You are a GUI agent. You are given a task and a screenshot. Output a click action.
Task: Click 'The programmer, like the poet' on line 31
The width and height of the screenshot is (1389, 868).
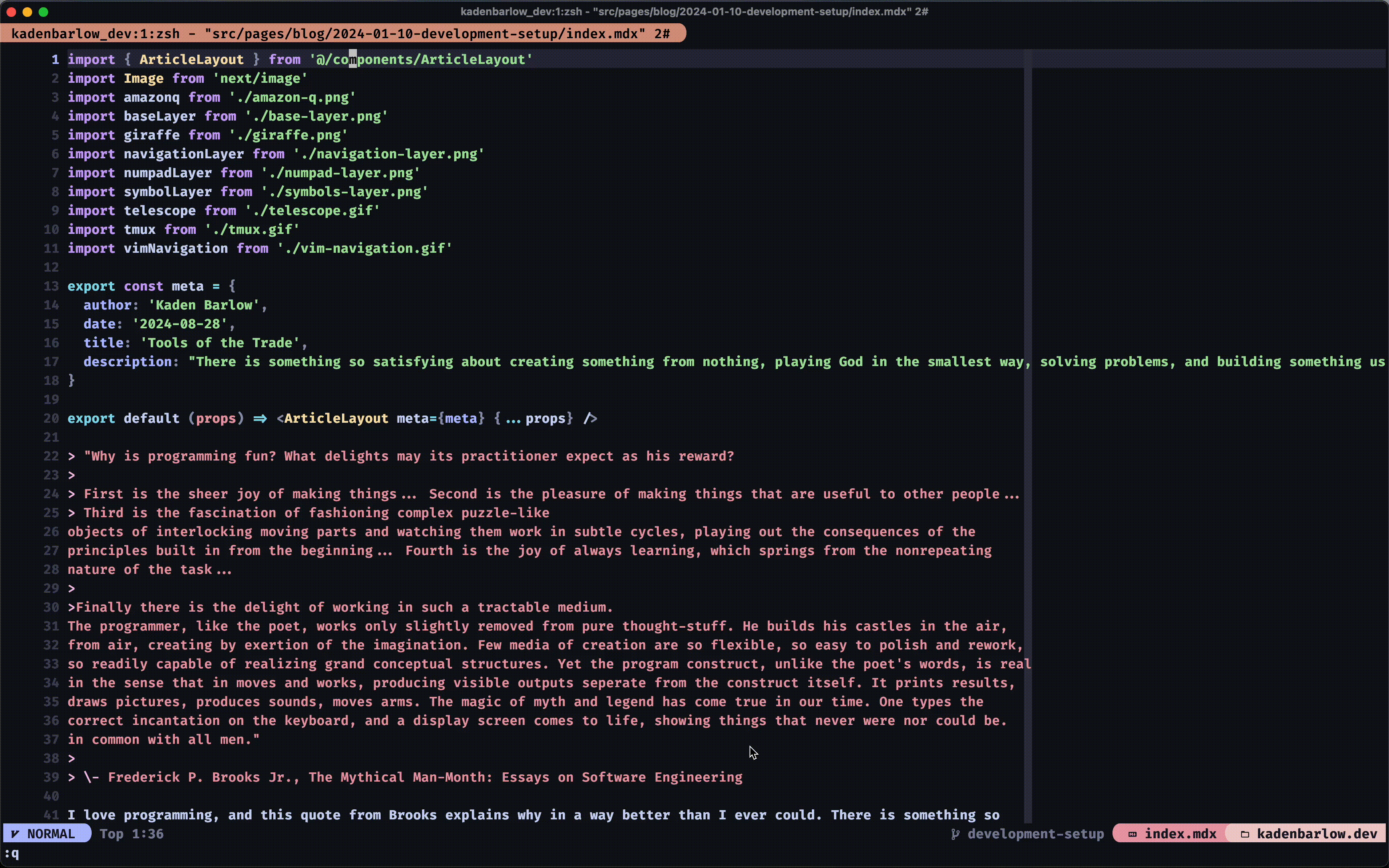click(x=184, y=626)
